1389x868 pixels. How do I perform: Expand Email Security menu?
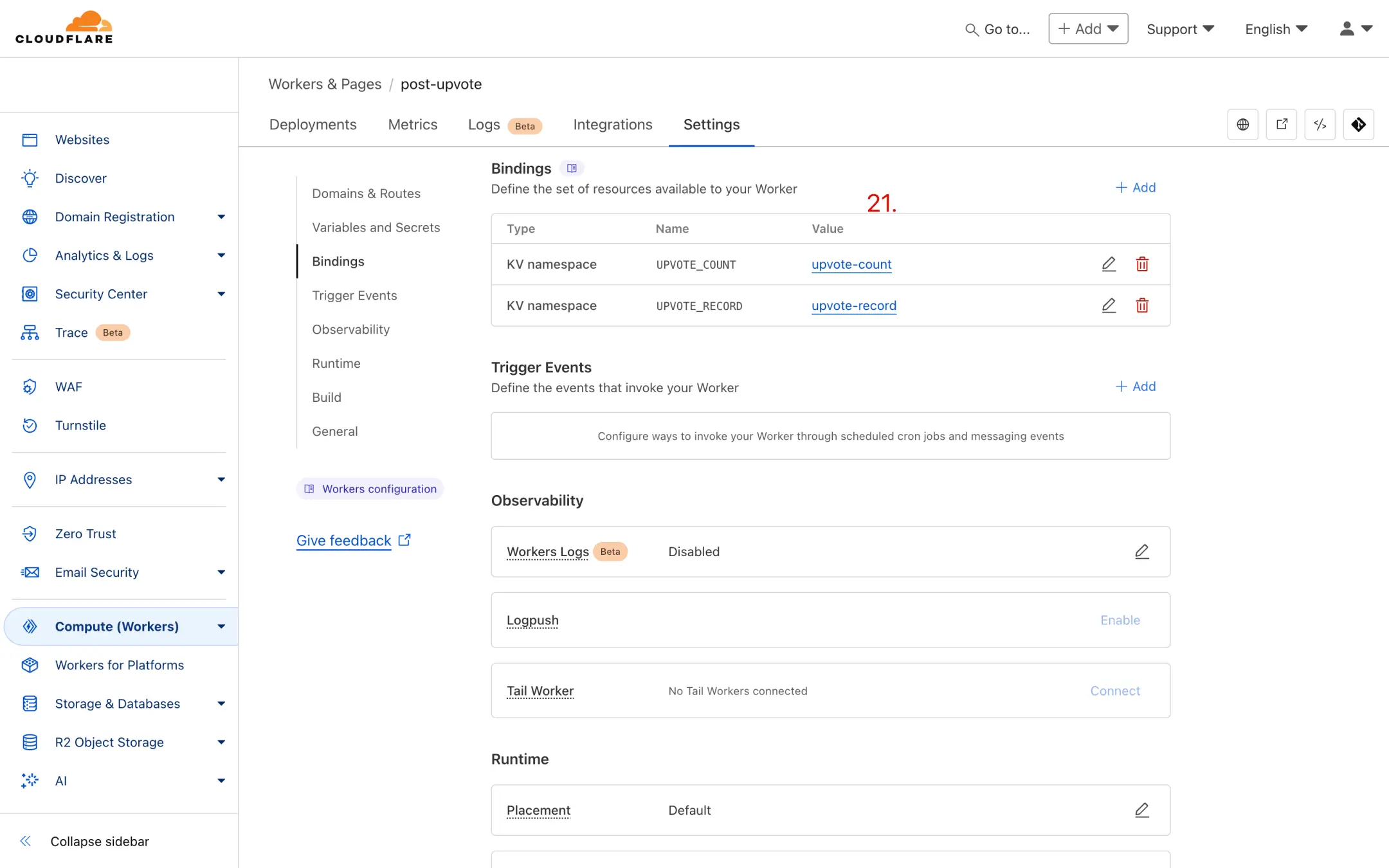[x=221, y=572]
